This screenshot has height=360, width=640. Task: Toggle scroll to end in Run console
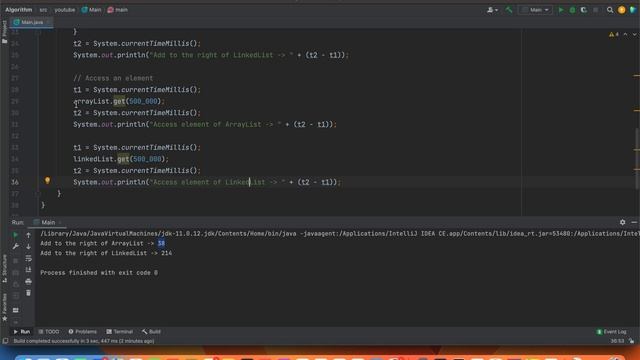[28, 270]
